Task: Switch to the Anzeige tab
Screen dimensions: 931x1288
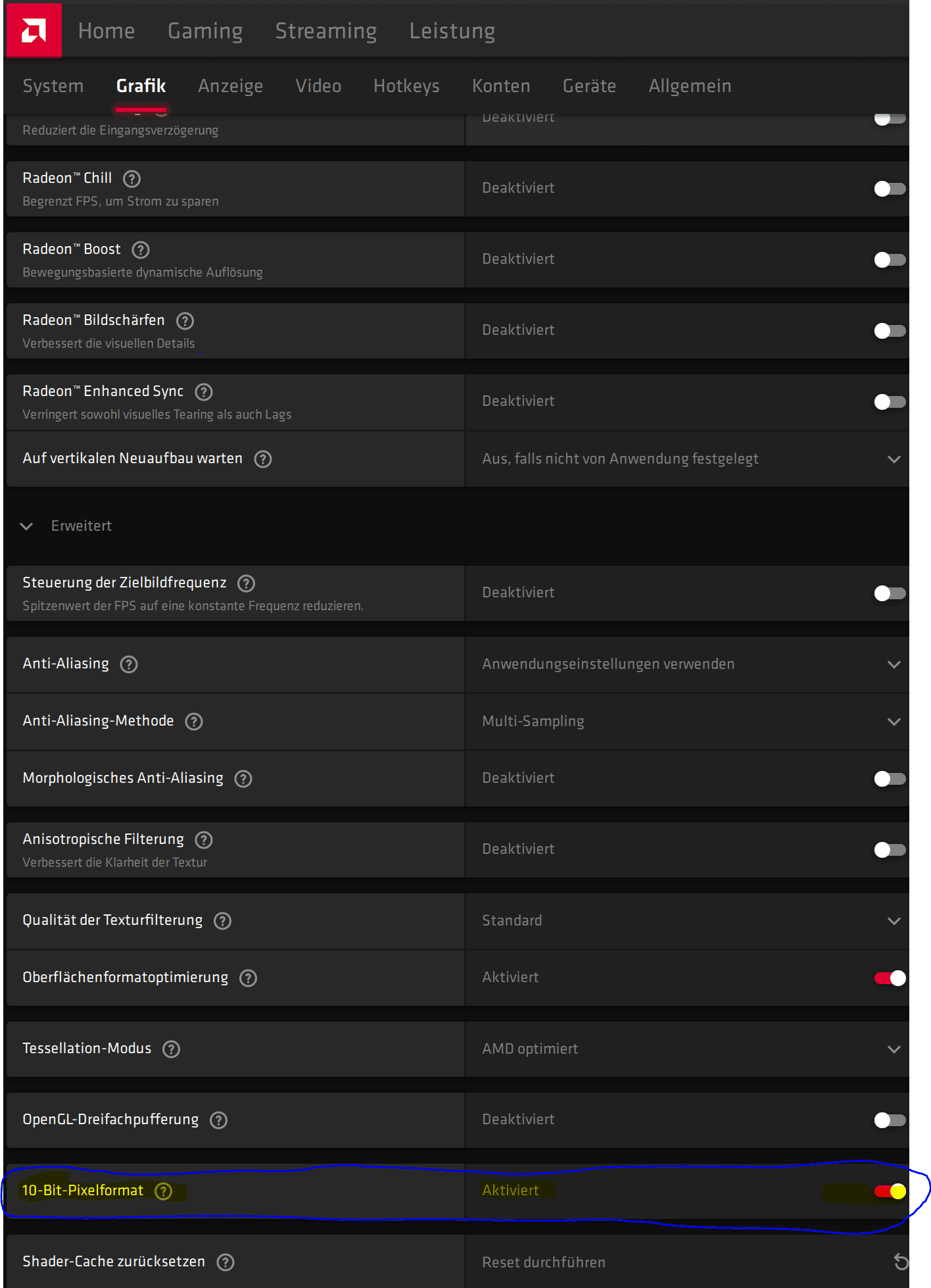Action: pos(231,86)
